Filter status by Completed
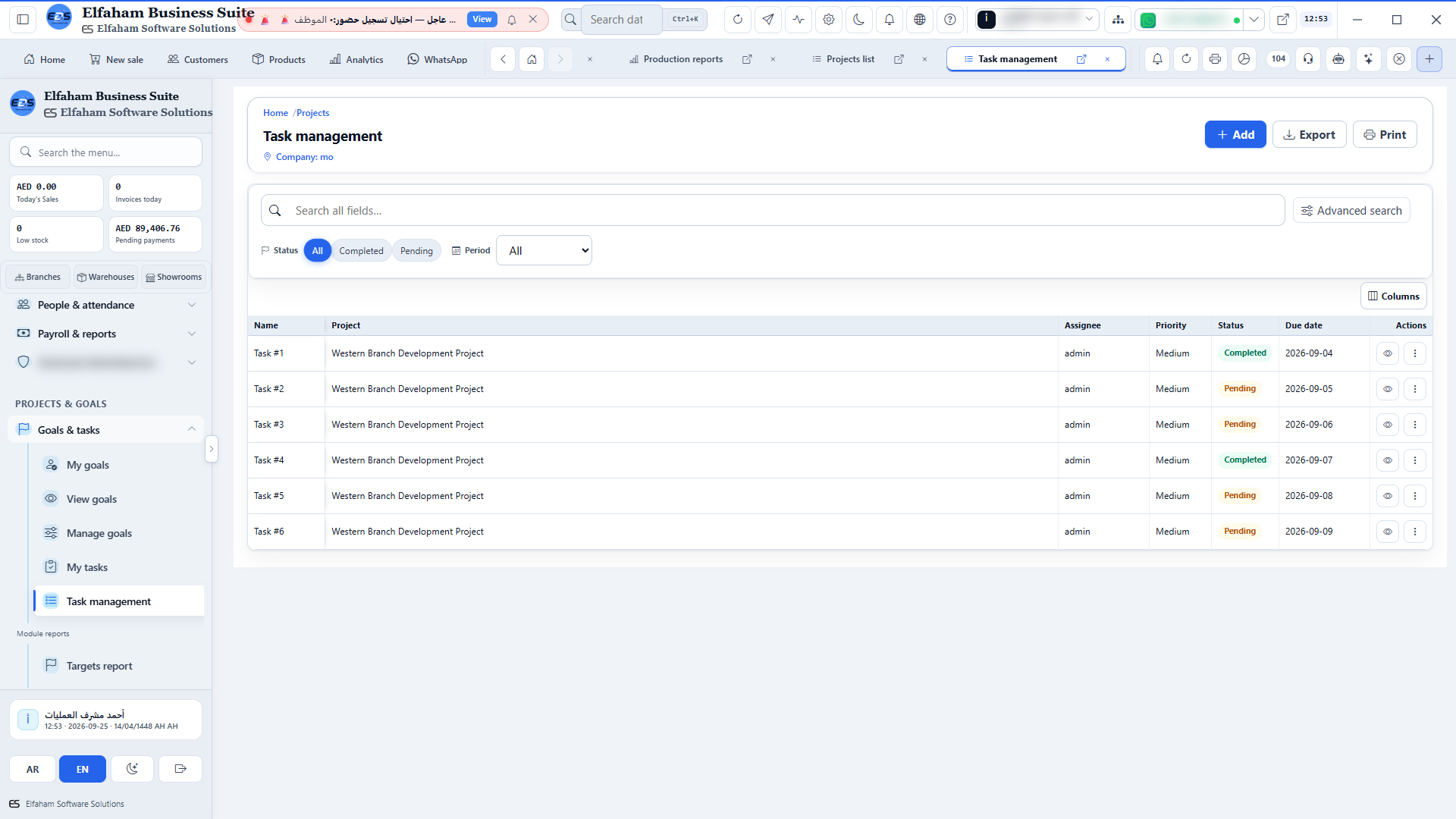The width and height of the screenshot is (1456, 819). tap(361, 251)
